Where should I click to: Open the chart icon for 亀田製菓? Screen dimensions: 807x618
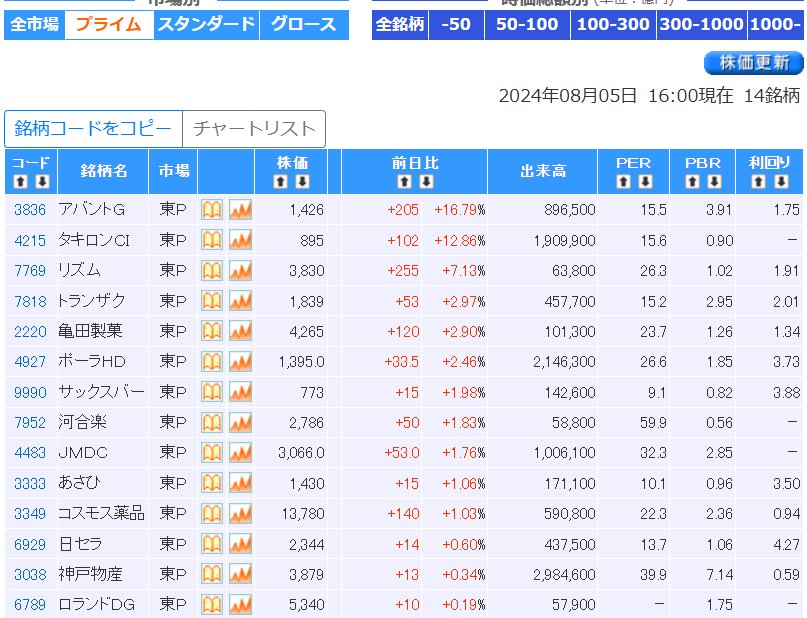pyautogui.click(x=240, y=331)
